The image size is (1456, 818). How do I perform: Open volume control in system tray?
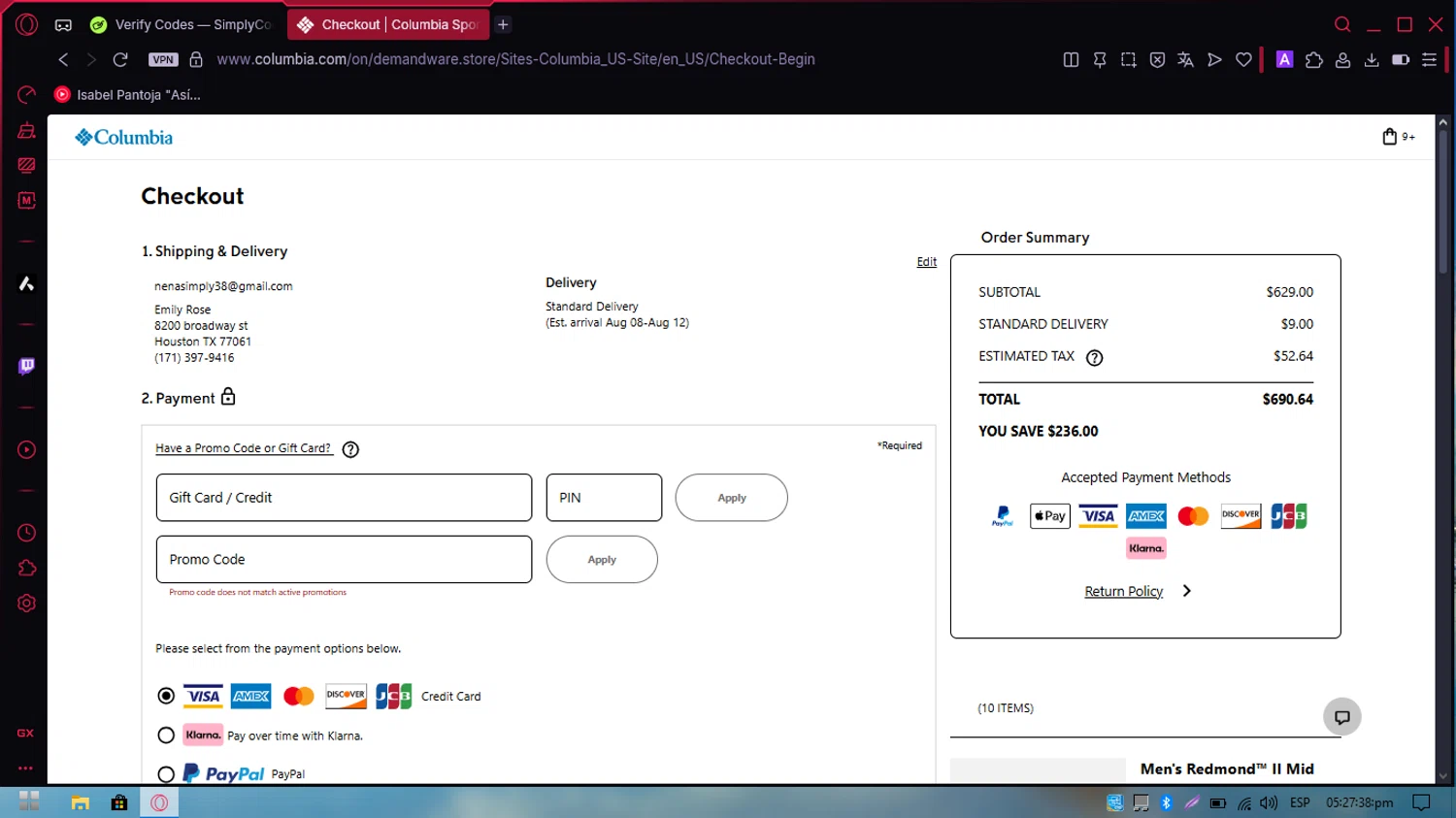[1269, 802]
